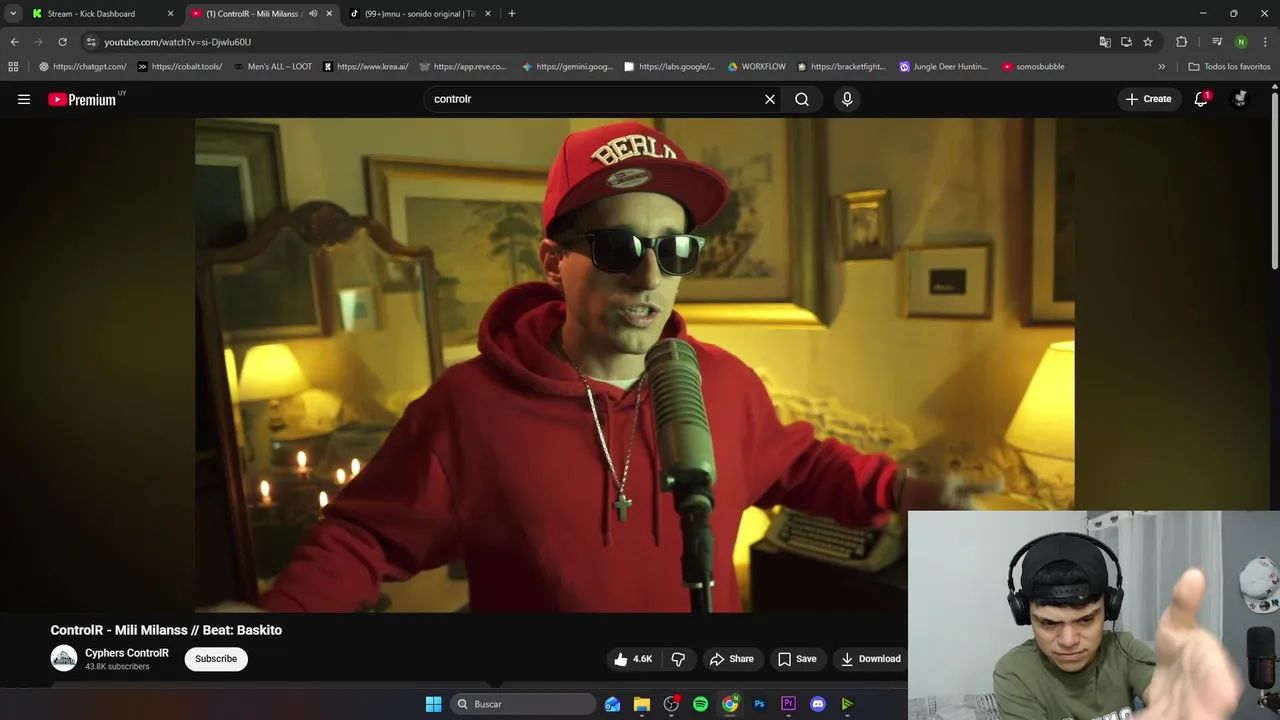1280x720 pixels.
Task: Click the video player to pause
Action: click(x=634, y=365)
